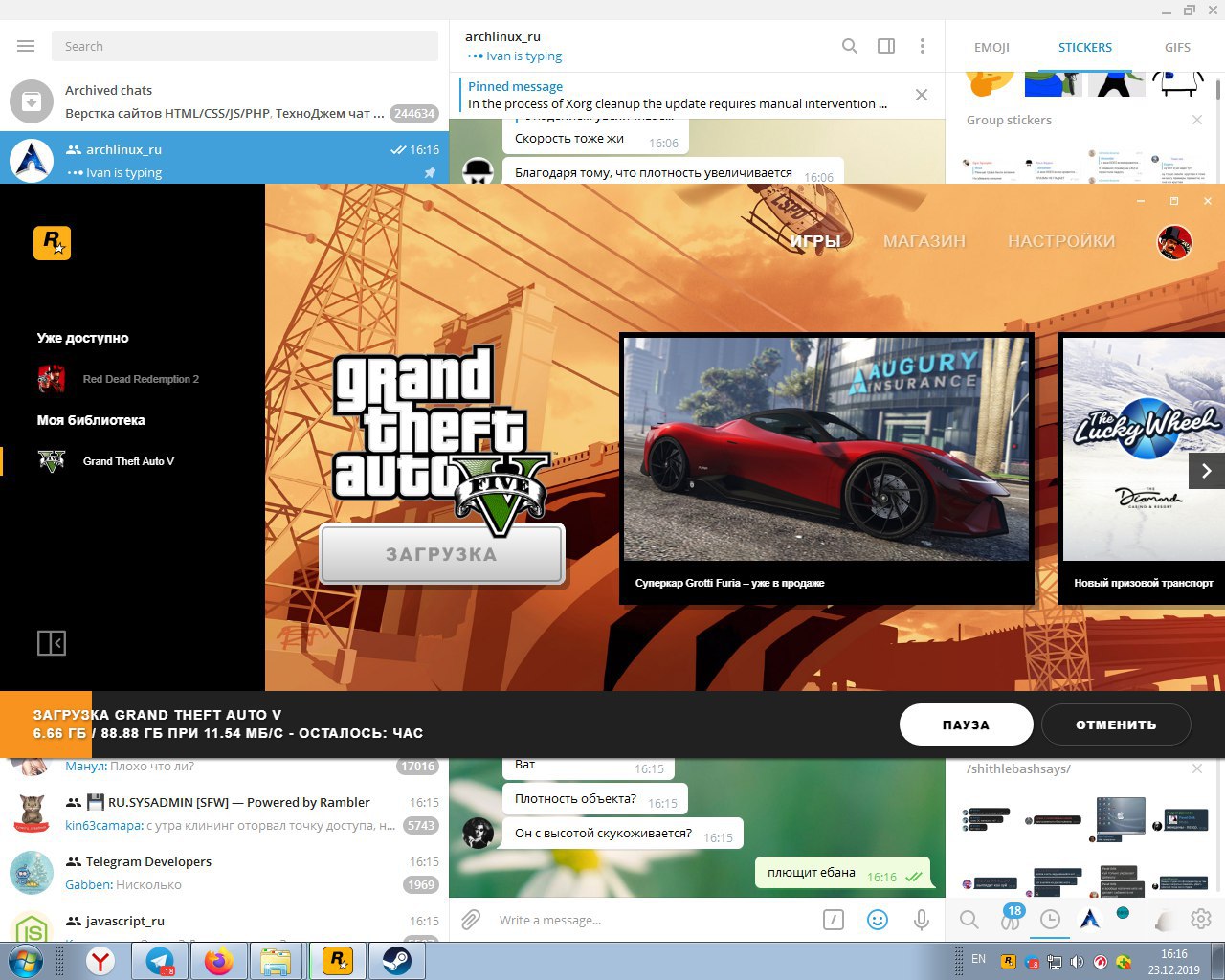The width and height of the screenshot is (1225, 980).
Task: Open Rockstar account avatar menu
Action: (1174, 242)
